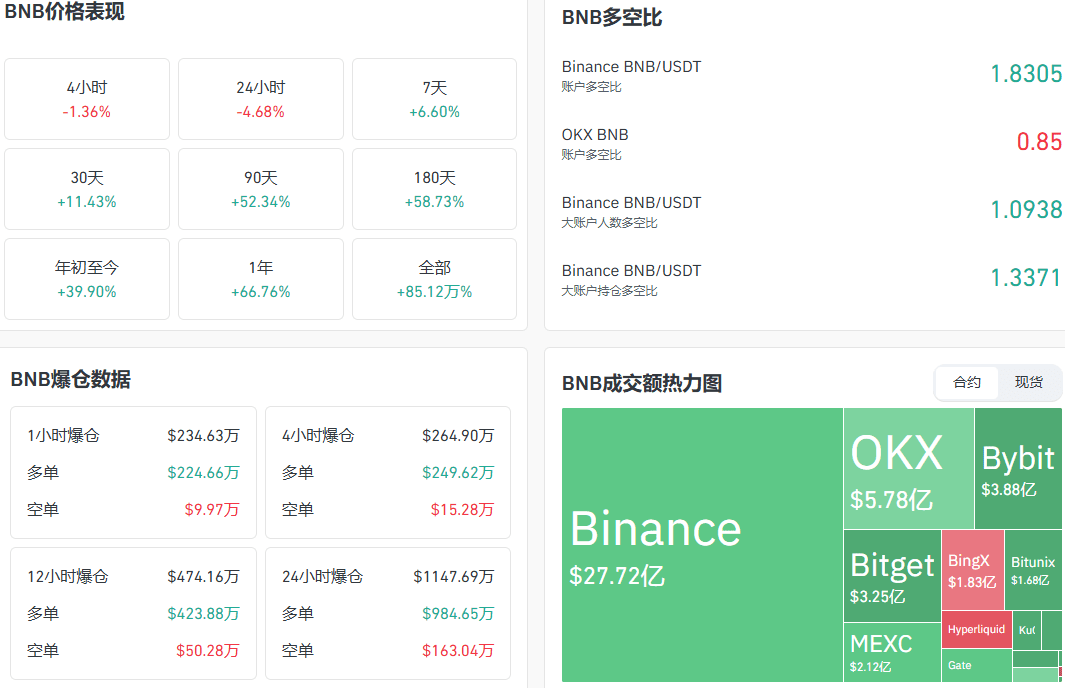Click 1小时爆仓 total $234.63万
The height and width of the screenshot is (688, 1065).
tap(203, 435)
